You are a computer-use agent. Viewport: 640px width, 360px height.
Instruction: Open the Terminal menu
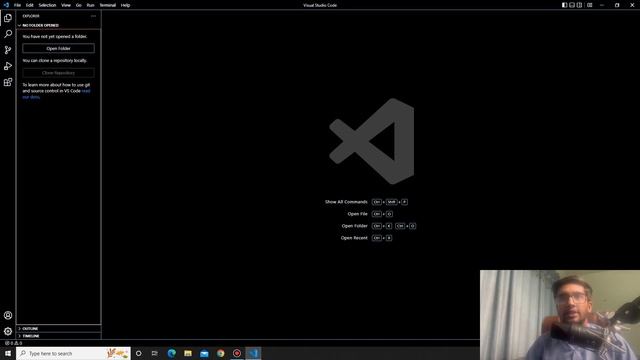click(108, 5)
